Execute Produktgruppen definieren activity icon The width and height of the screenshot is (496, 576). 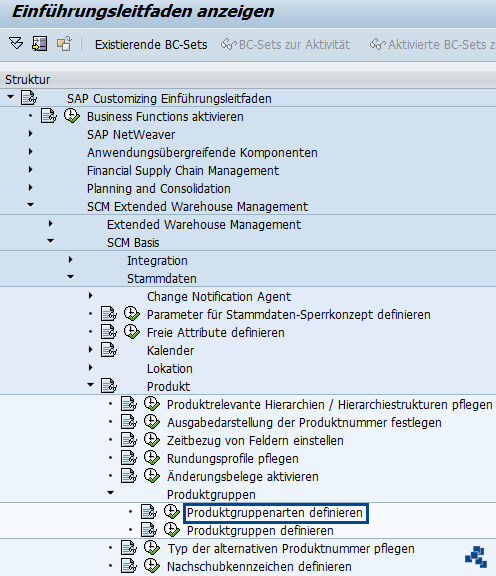point(172,530)
